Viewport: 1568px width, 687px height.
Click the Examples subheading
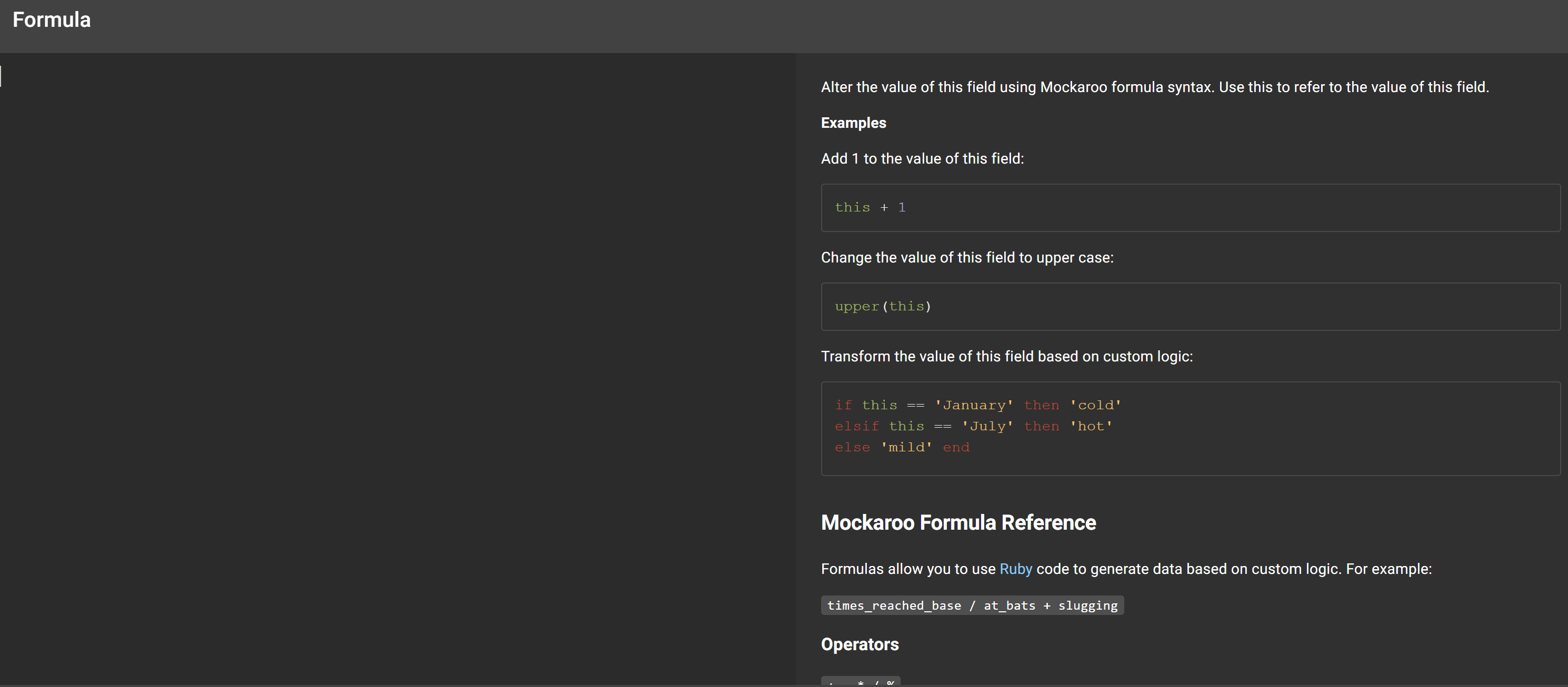(x=853, y=123)
